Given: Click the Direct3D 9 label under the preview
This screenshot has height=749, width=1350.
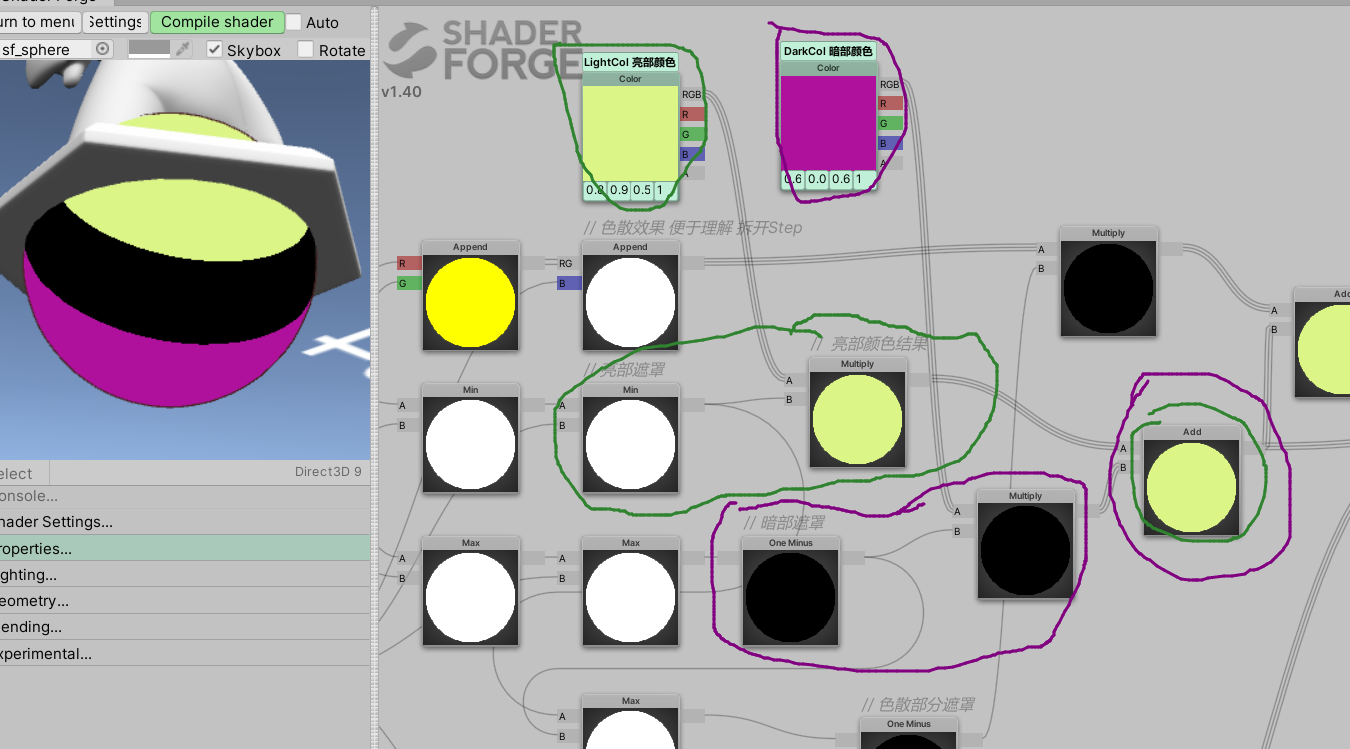Looking at the screenshot, I should pyautogui.click(x=328, y=472).
